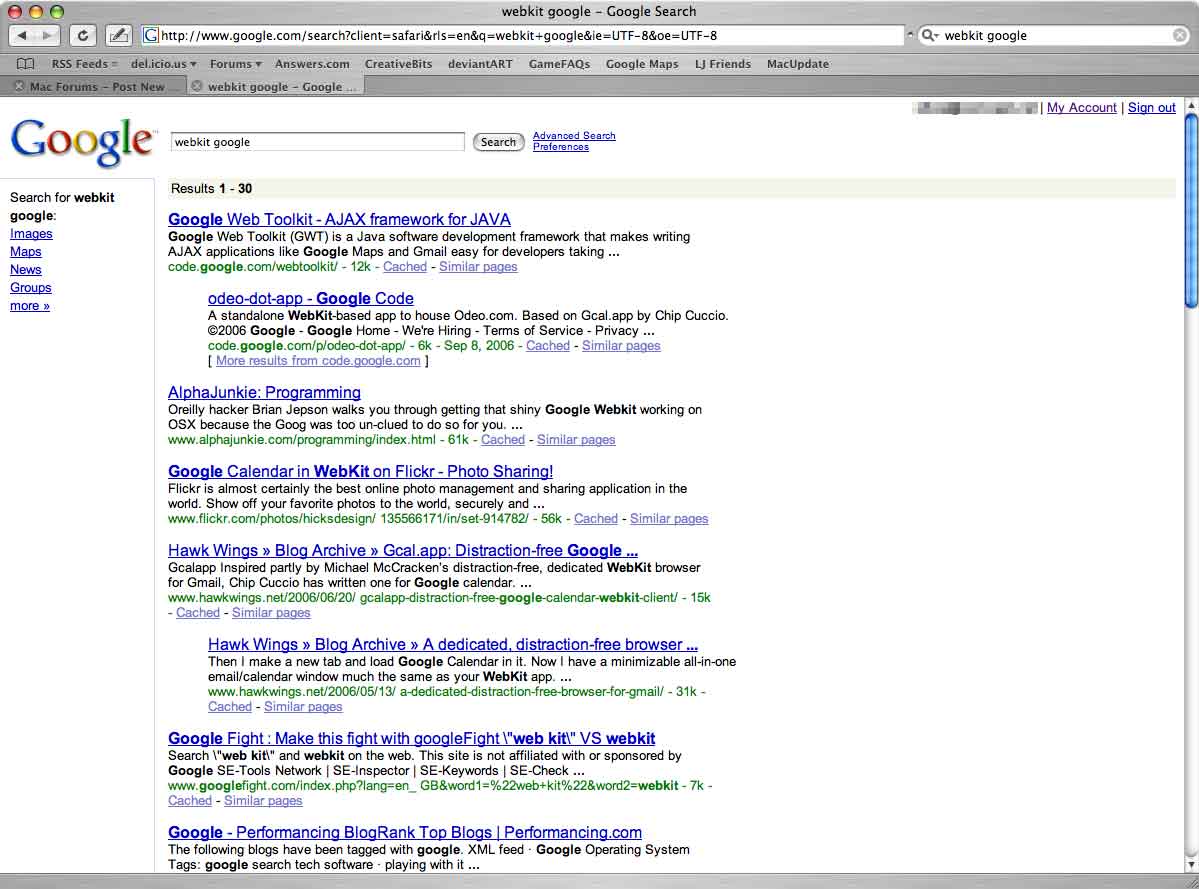Click the Sign out link

[x=1152, y=108]
